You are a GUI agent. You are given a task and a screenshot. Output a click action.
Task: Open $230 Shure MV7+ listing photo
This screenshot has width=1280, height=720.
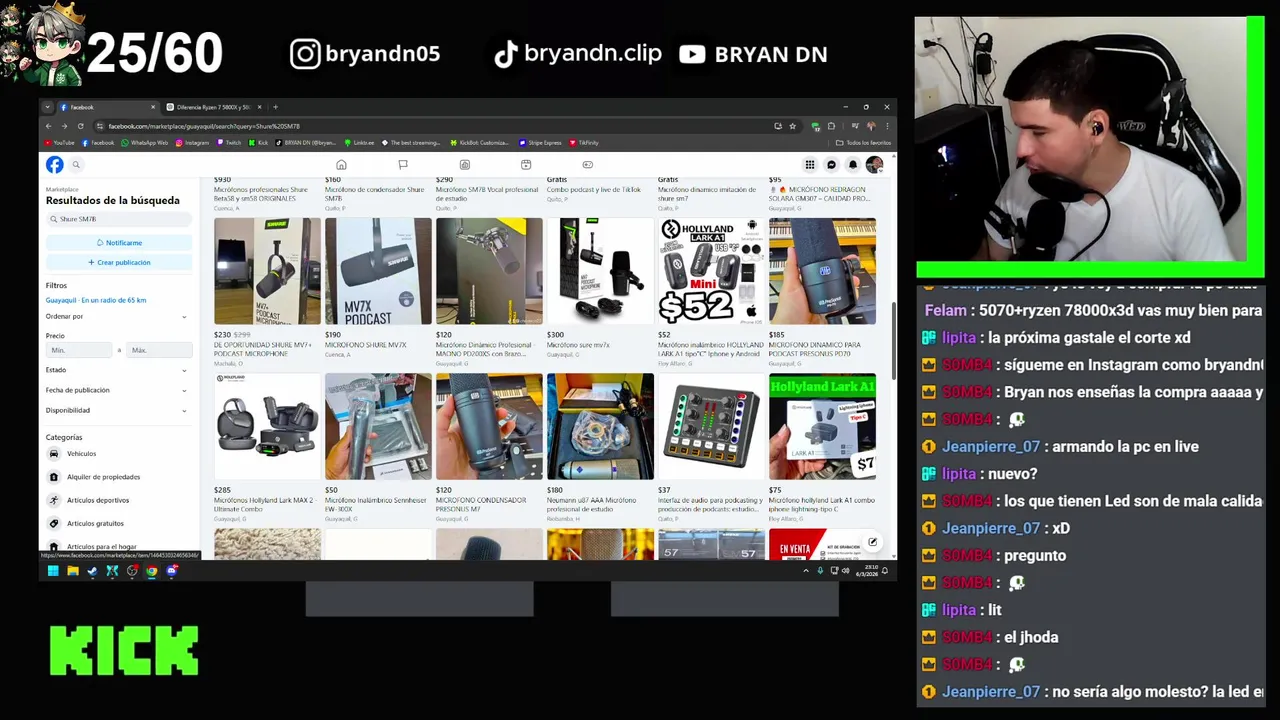[267, 271]
